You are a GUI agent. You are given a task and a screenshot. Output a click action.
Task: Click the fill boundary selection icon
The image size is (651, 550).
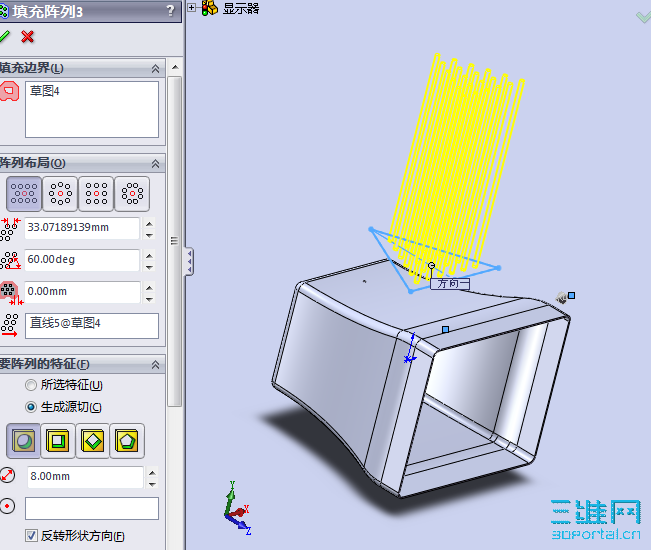point(10,91)
